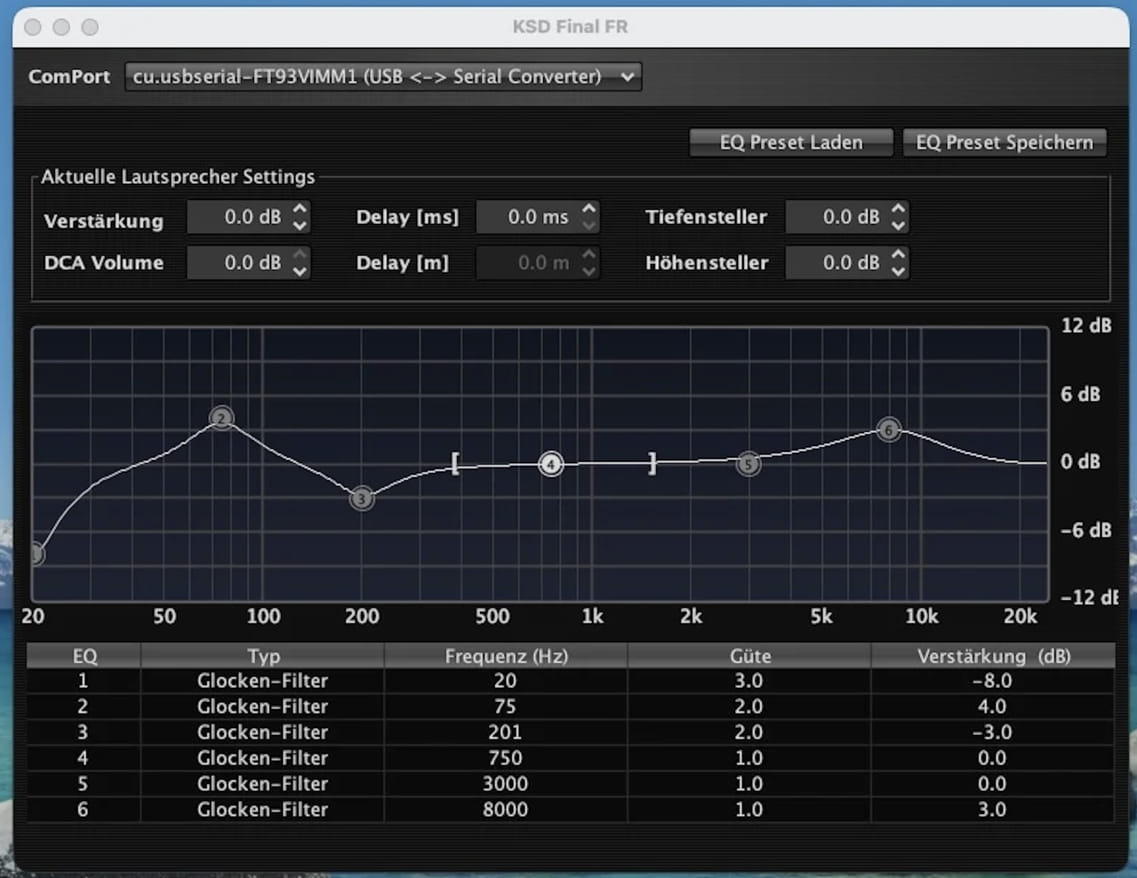Select EQ node 2 on the graph
The height and width of the screenshot is (878, 1137).
pyautogui.click(x=222, y=418)
